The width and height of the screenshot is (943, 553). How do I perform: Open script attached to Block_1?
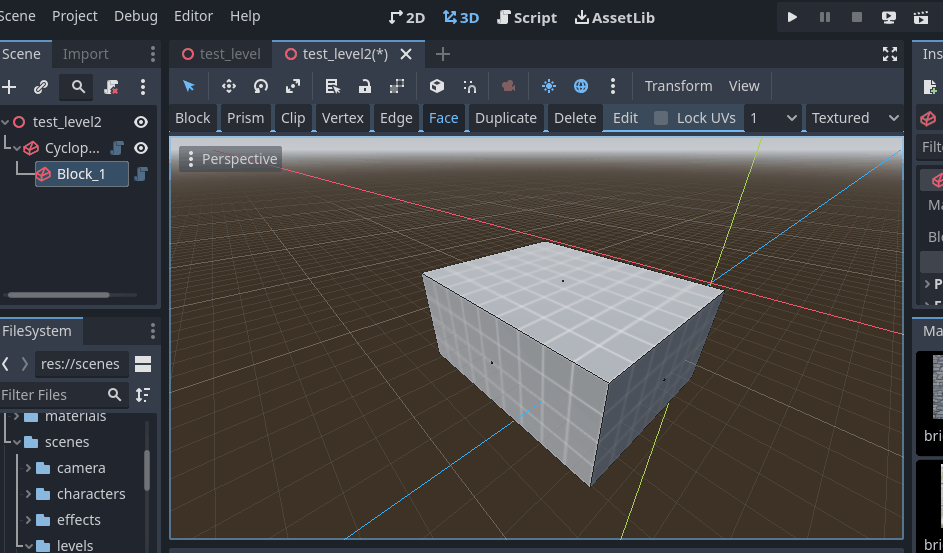(x=141, y=174)
